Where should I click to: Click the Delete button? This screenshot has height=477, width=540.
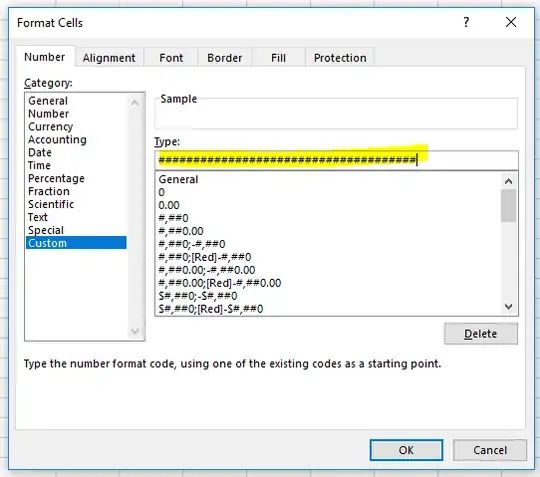(x=481, y=334)
